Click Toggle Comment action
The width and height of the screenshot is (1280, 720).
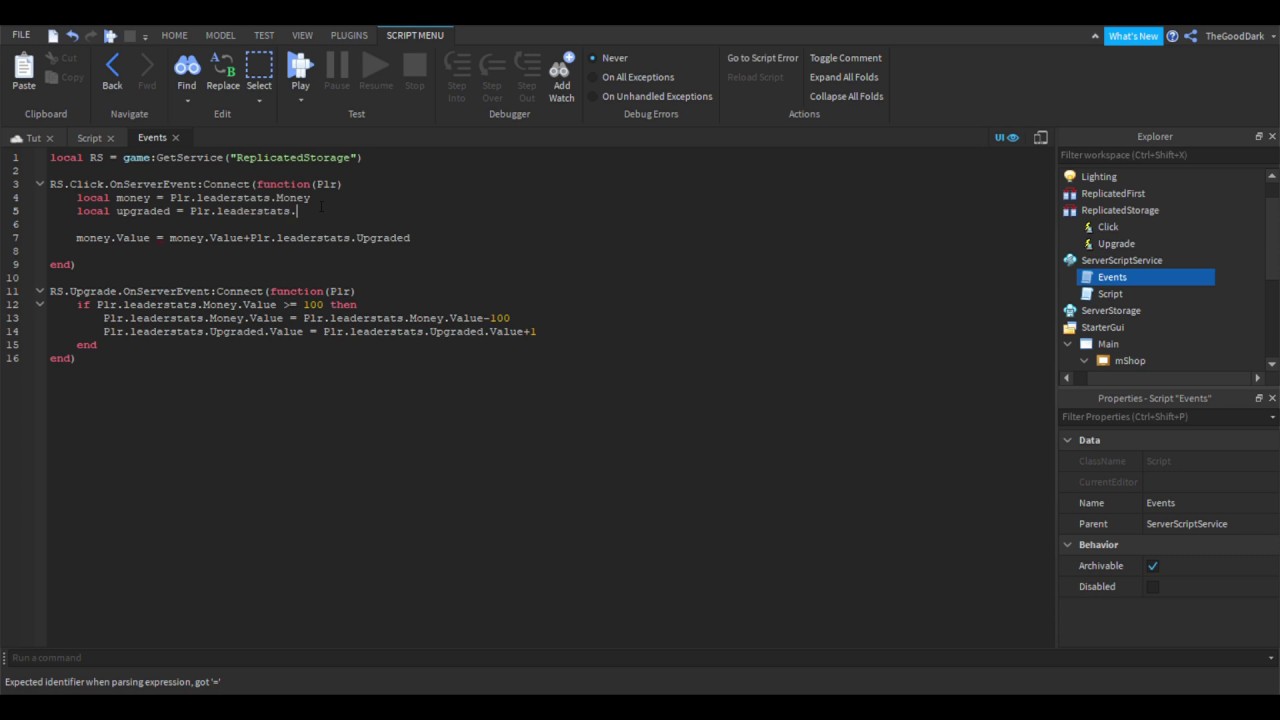pos(845,58)
